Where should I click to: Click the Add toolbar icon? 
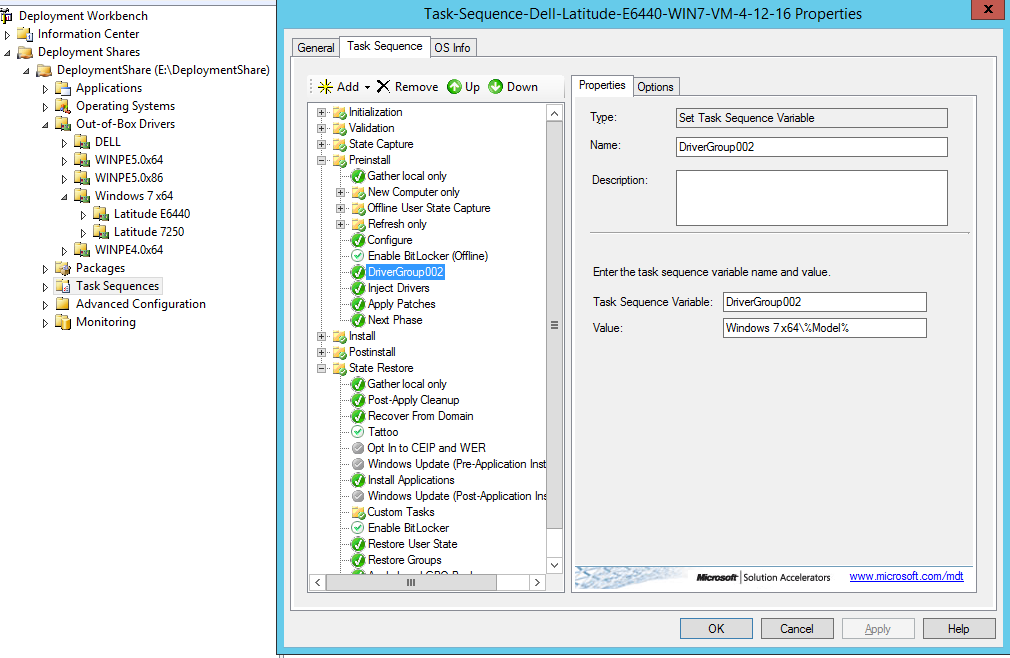point(325,87)
